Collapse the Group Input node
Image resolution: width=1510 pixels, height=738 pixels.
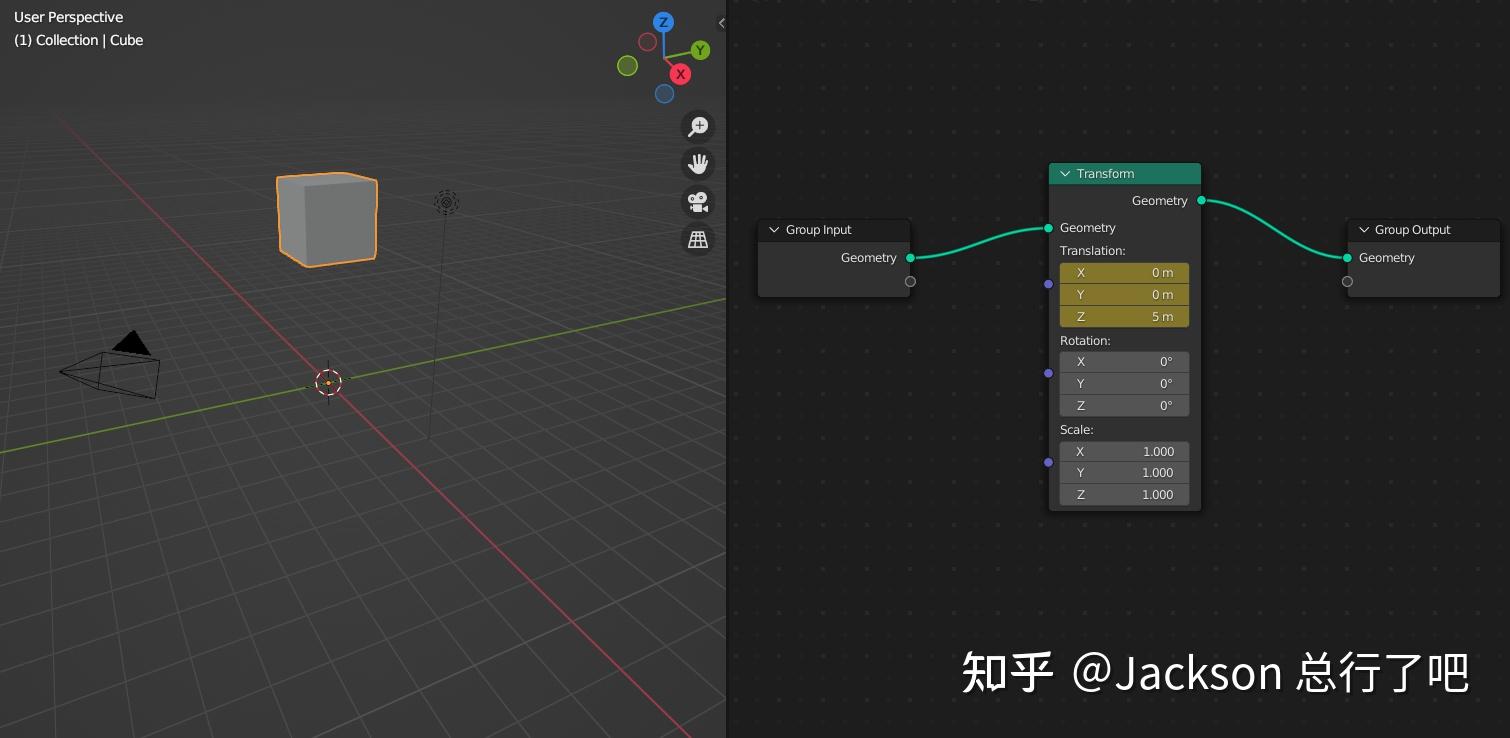pos(774,229)
